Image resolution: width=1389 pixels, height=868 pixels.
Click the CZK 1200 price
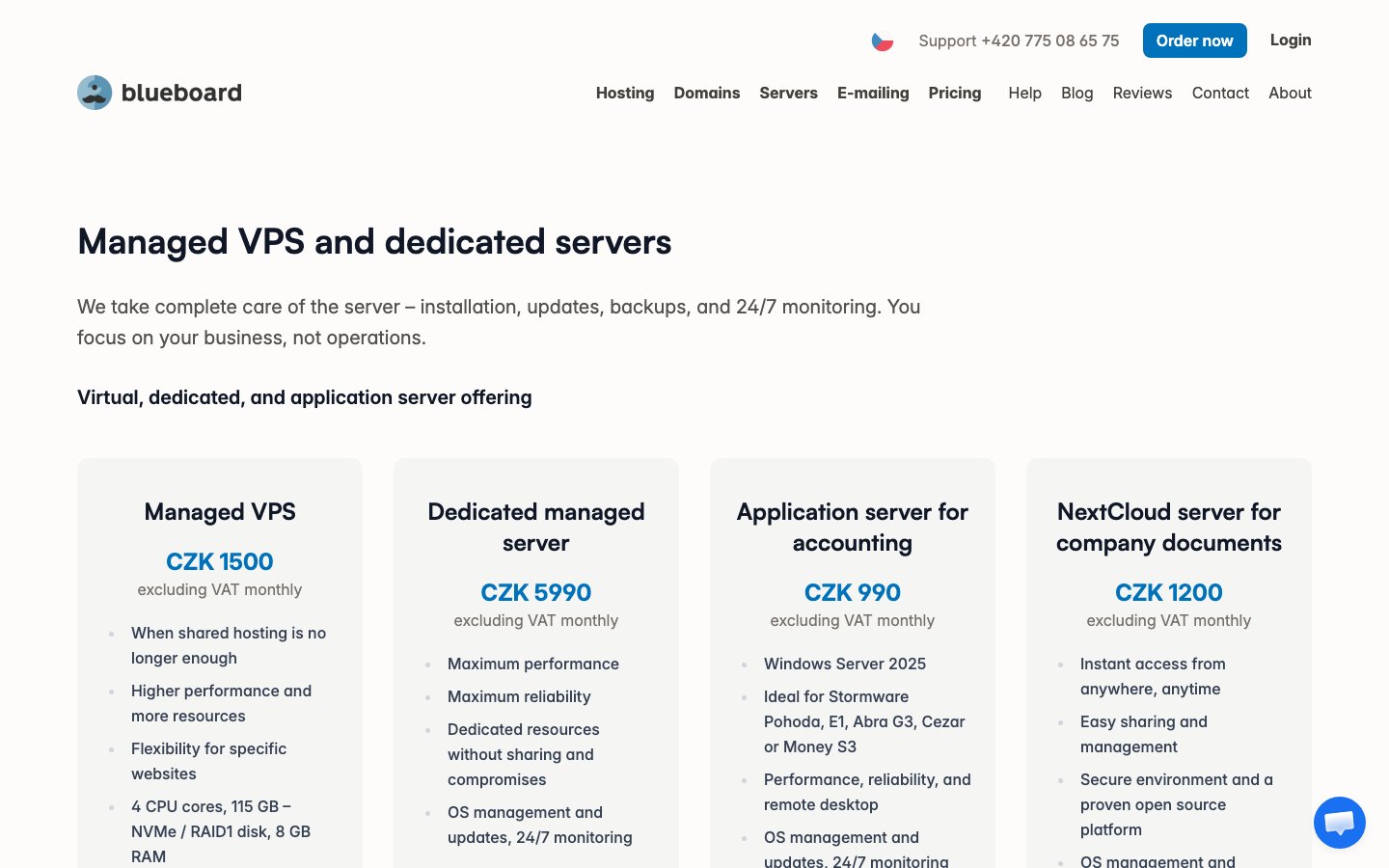pyautogui.click(x=1169, y=592)
